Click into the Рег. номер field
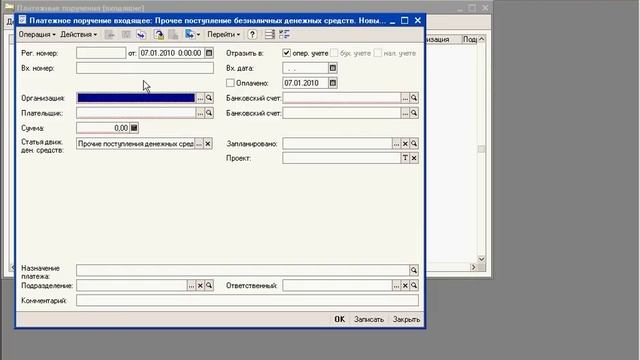640x360 pixels. (101, 53)
